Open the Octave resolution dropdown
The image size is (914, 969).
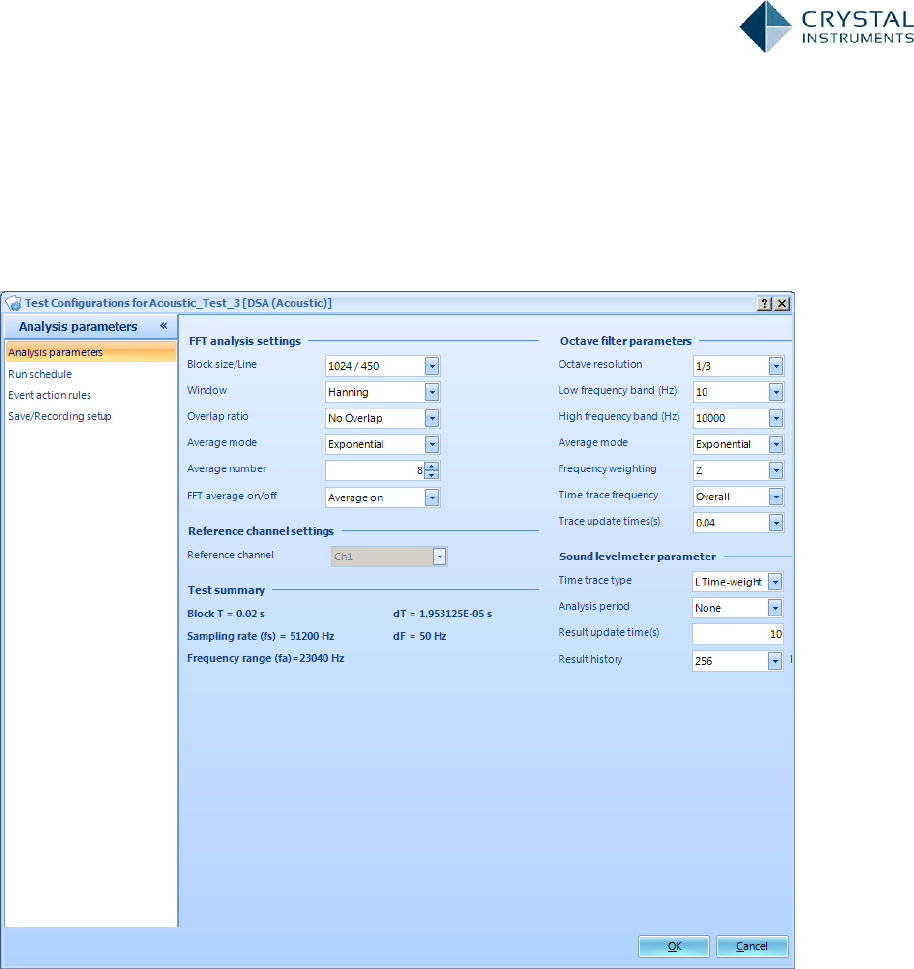click(x=776, y=366)
